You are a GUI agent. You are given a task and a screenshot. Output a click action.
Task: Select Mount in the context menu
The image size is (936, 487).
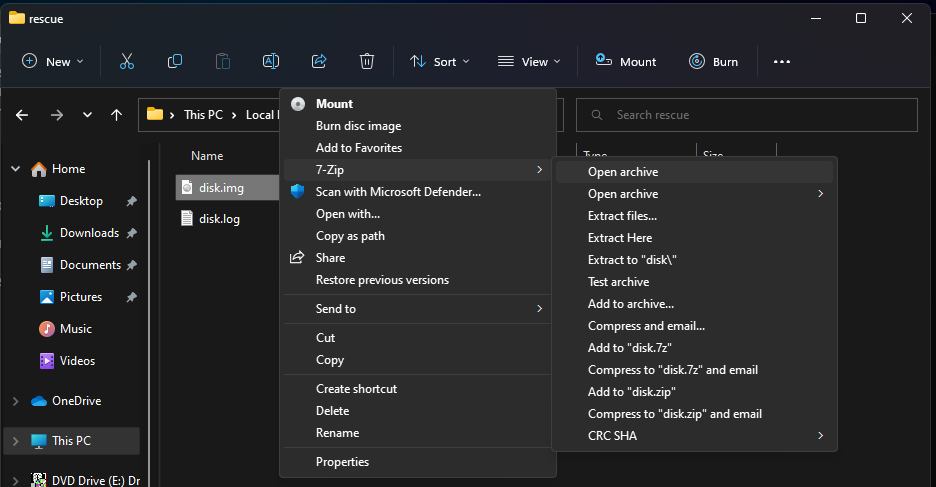(x=418, y=104)
